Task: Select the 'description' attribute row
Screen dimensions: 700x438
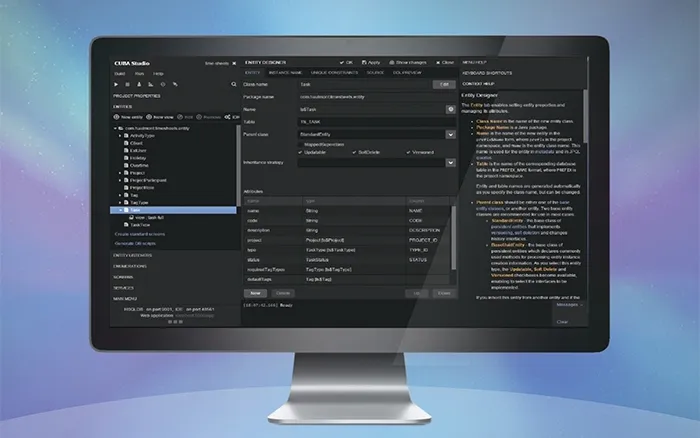Action: (x=347, y=230)
